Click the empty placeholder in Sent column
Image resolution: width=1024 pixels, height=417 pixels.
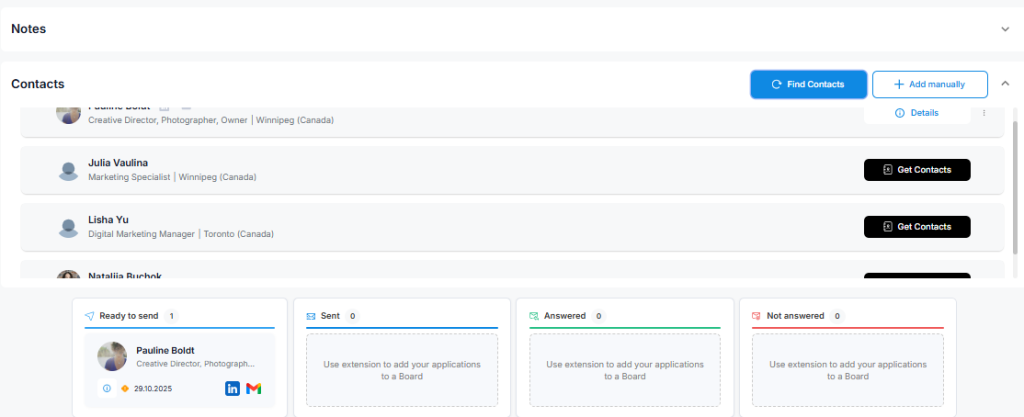pyautogui.click(x=402, y=370)
